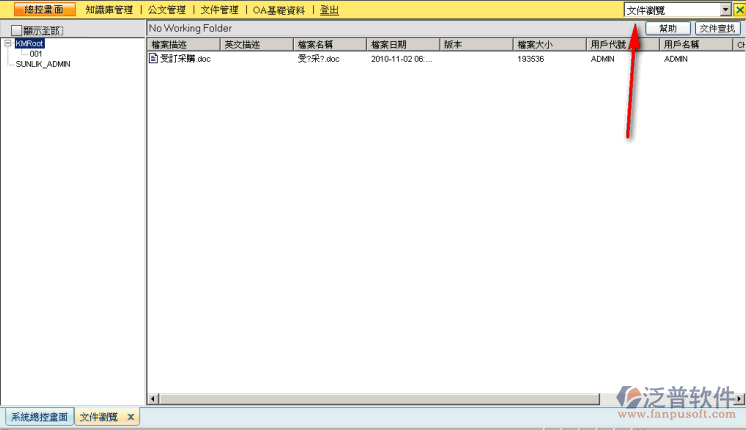Open the 公文管理 menu
Screen dimensions: 746x430
167,10
